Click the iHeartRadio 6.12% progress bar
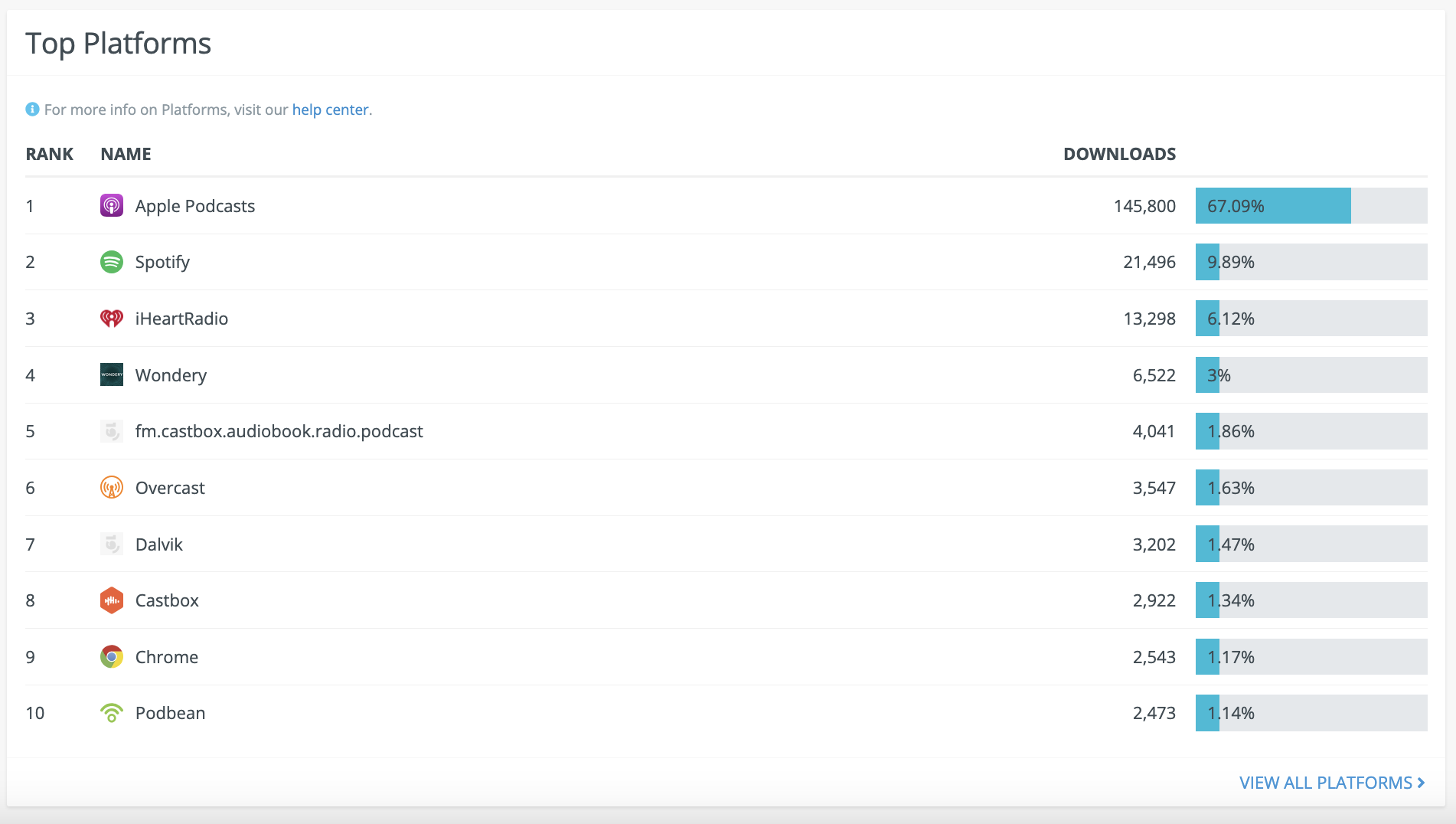 coord(1311,319)
